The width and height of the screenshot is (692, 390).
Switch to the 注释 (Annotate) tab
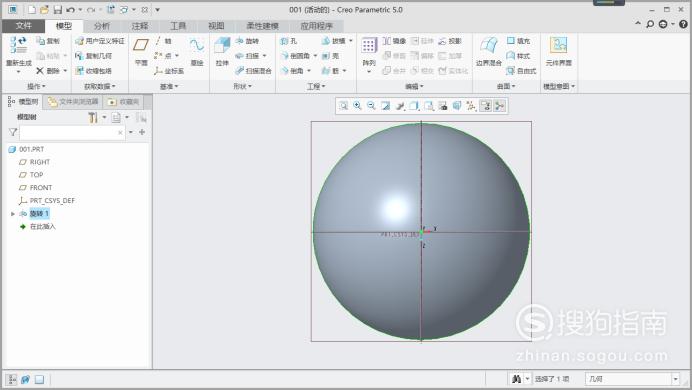click(140, 26)
